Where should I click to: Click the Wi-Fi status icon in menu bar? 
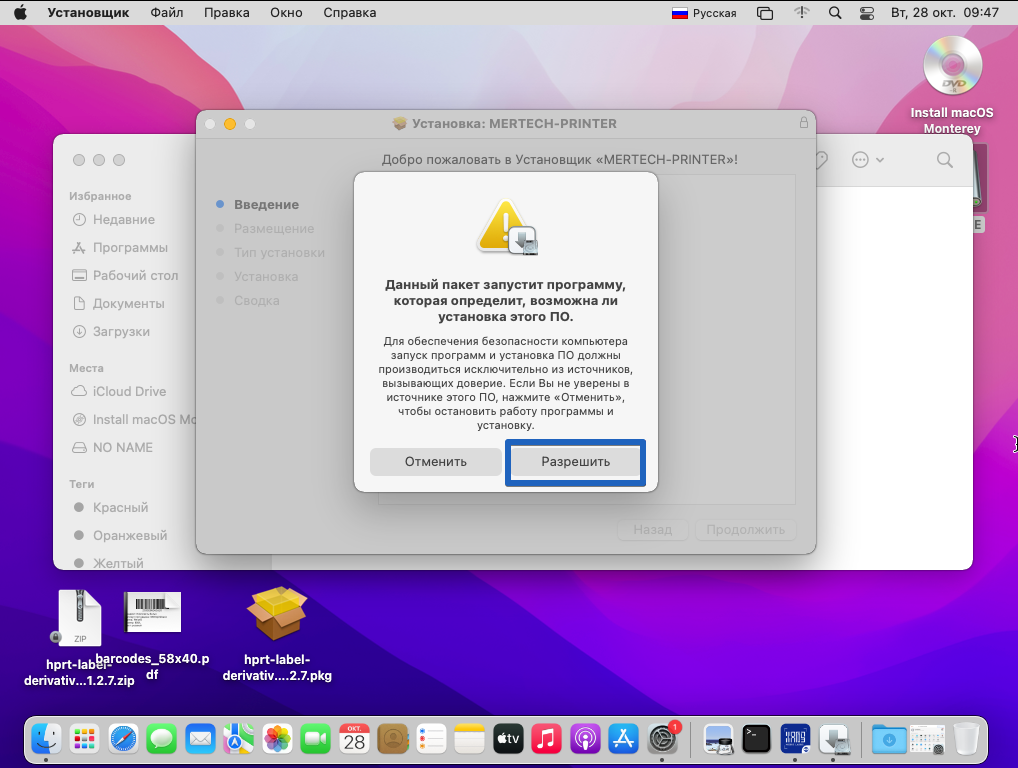[x=801, y=13]
